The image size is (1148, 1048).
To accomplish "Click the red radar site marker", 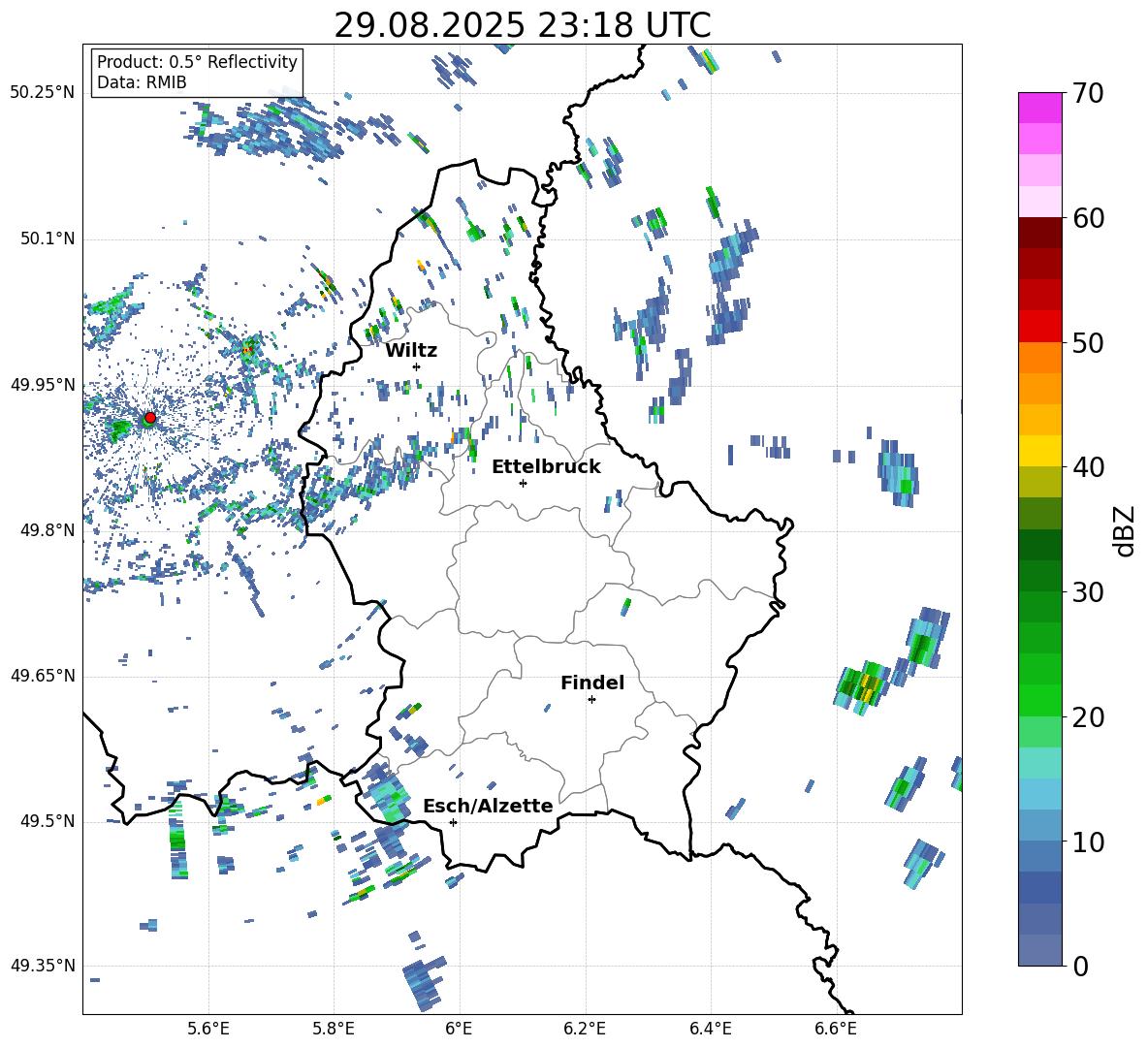I will pos(150,417).
